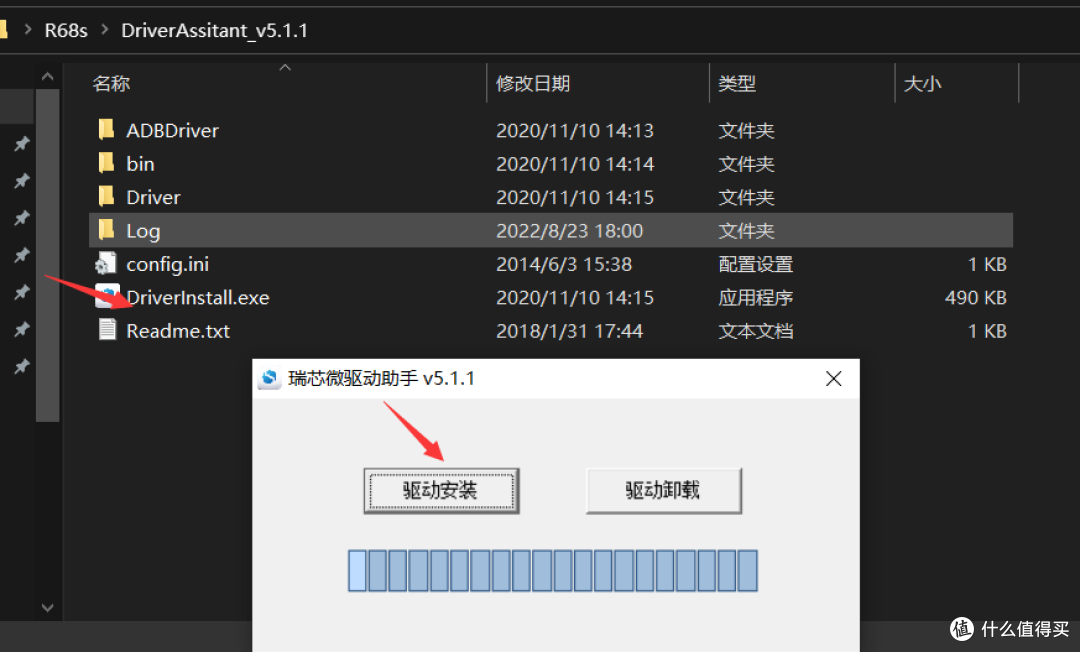Click the pin icon beside bin row
The width and height of the screenshot is (1080, 652).
[21, 180]
